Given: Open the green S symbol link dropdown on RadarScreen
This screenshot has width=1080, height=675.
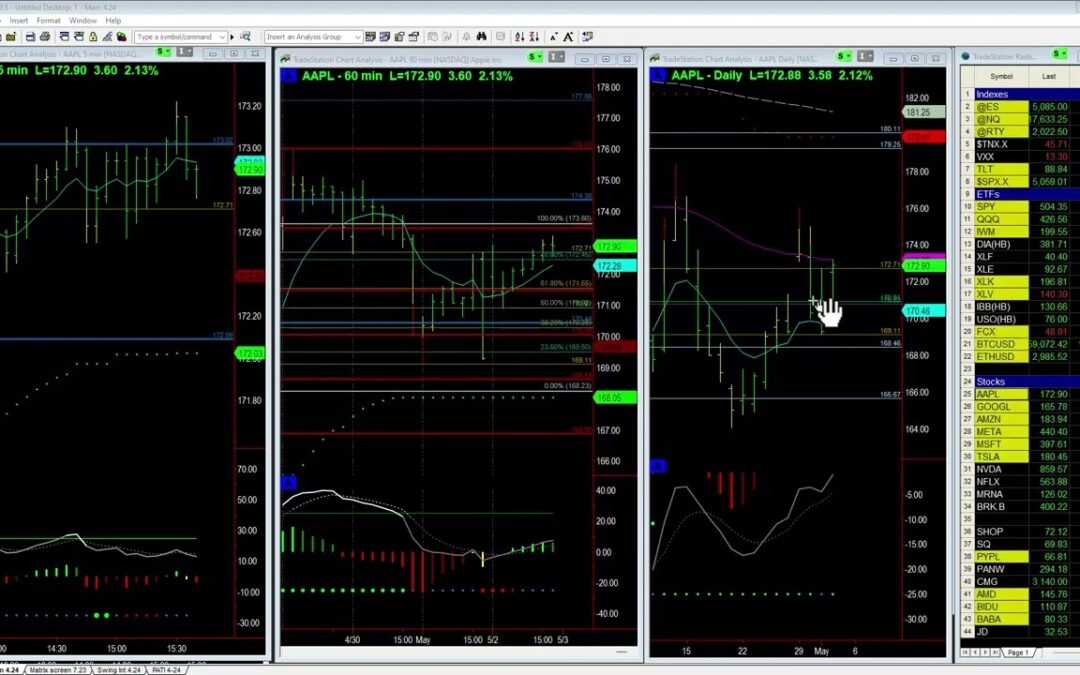Looking at the screenshot, I should (x=1059, y=54).
